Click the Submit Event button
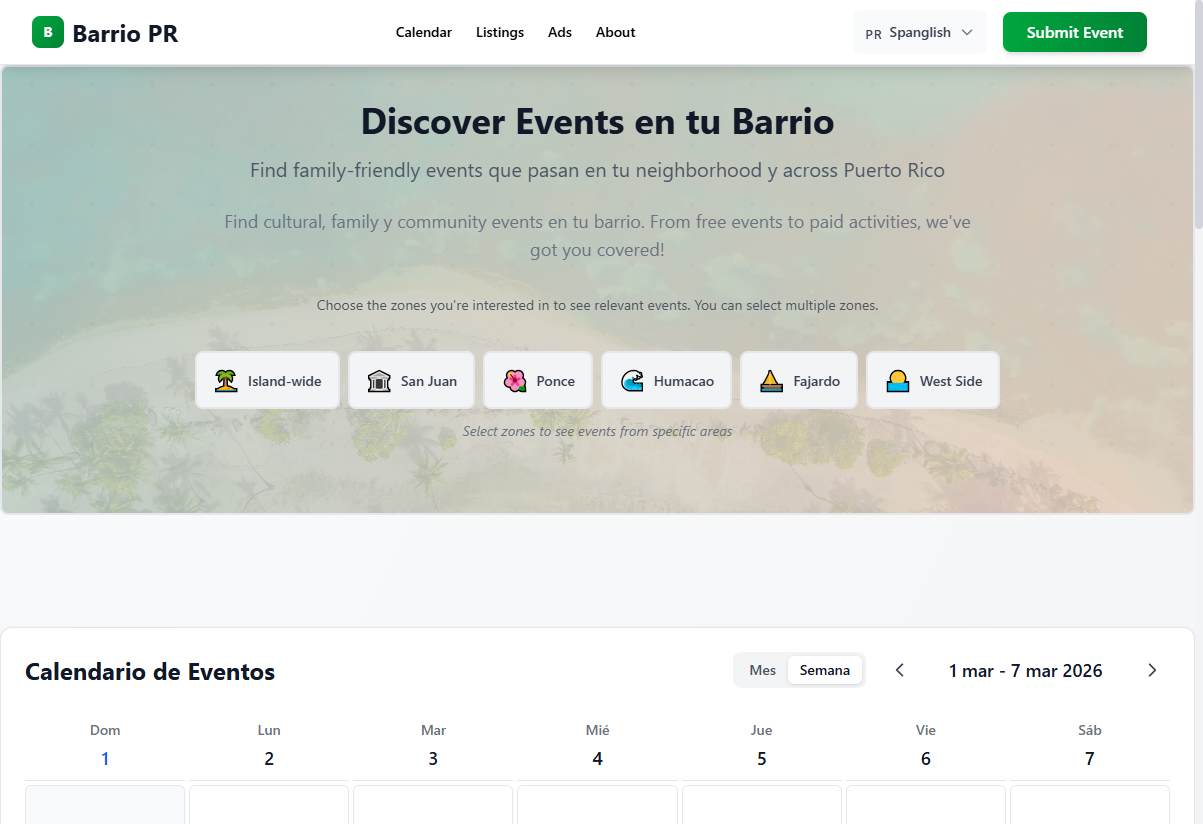Image resolution: width=1203 pixels, height=824 pixels. click(x=1074, y=32)
